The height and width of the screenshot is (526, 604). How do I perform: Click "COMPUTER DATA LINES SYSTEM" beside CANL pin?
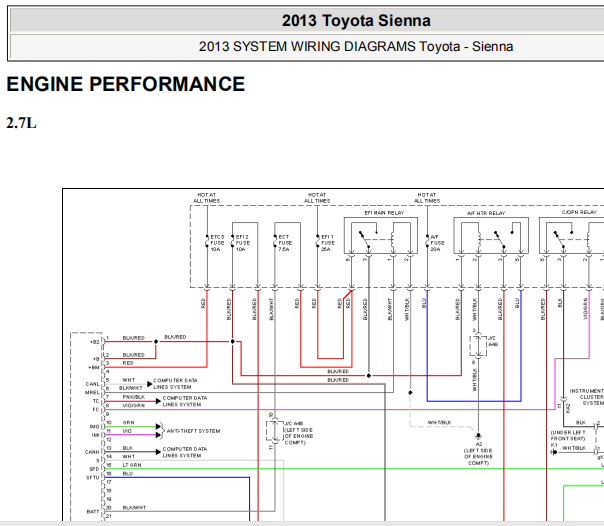tap(175, 384)
